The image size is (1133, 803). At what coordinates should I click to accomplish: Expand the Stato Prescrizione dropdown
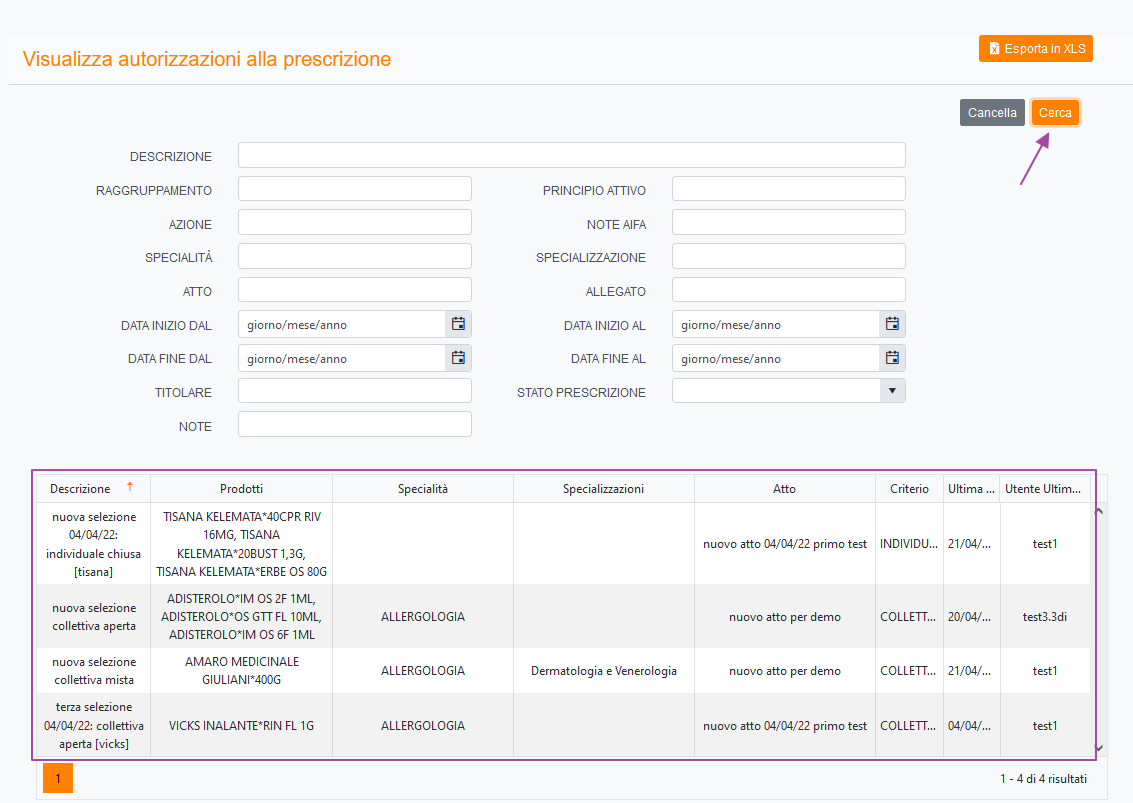[x=892, y=391]
